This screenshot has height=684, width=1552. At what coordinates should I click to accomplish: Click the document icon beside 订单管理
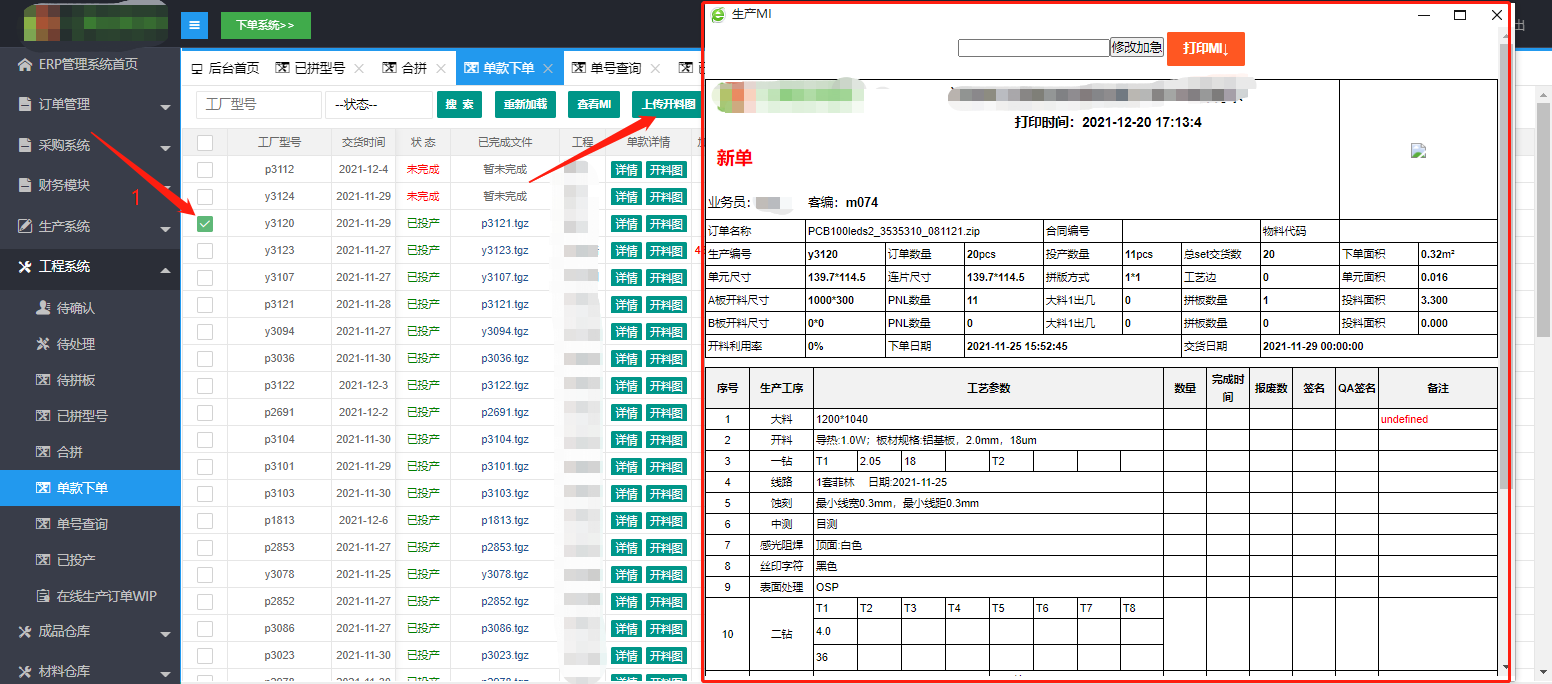tap(25, 105)
